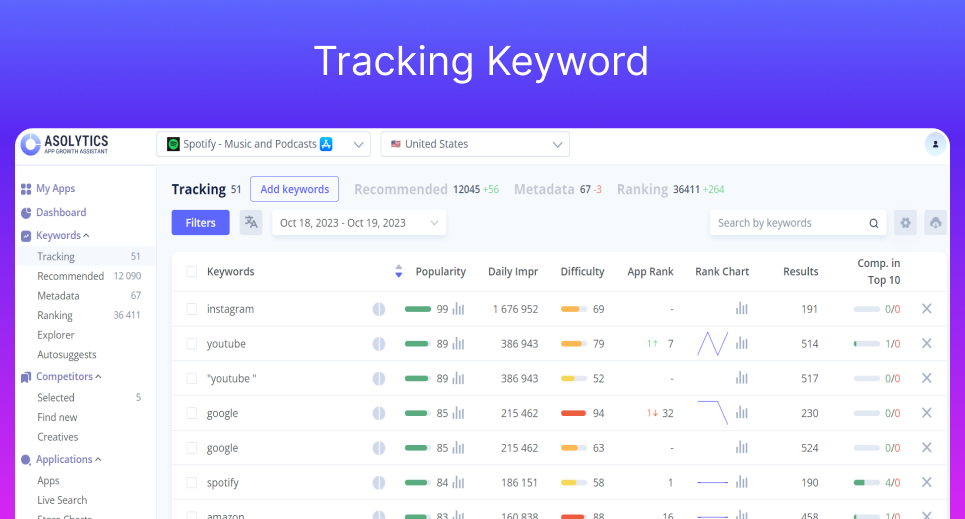Open Selected competitors in sidebar
Image resolution: width=965 pixels, height=519 pixels.
coord(55,398)
